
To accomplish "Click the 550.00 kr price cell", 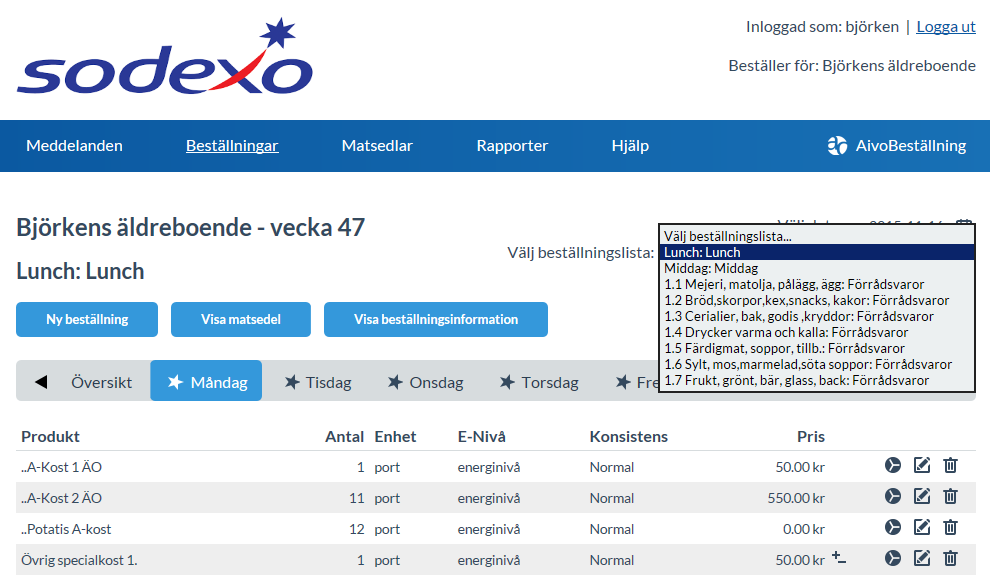I will pos(796,498).
